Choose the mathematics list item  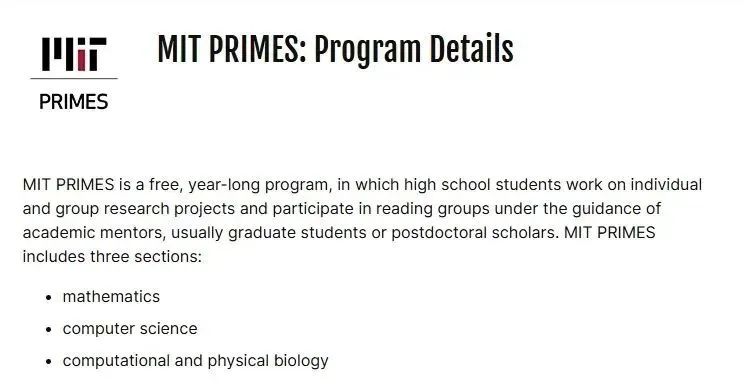pyautogui.click(x=111, y=297)
